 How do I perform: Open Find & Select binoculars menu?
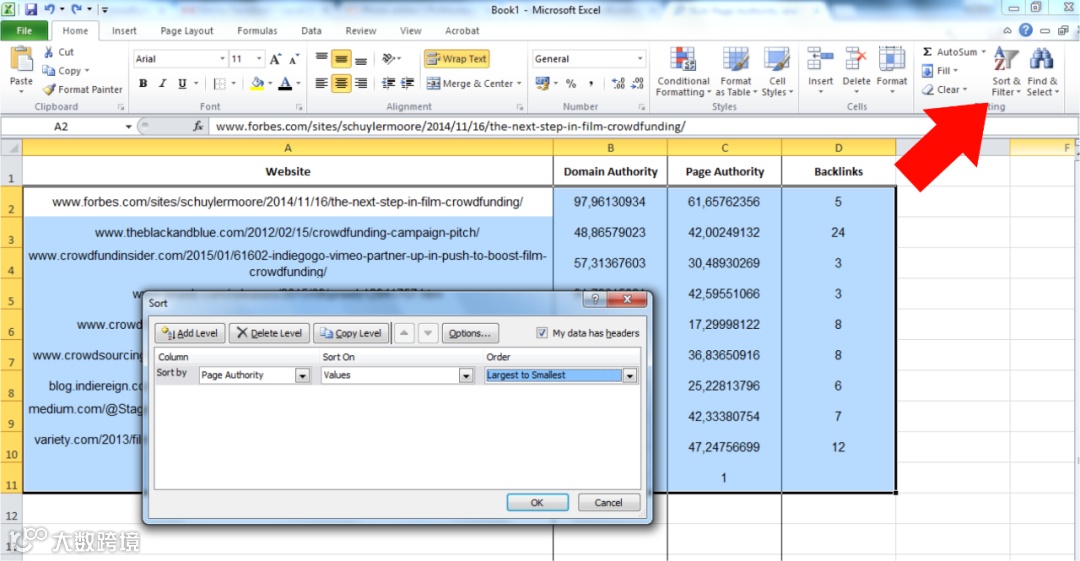pyautogui.click(x=1042, y=72)
